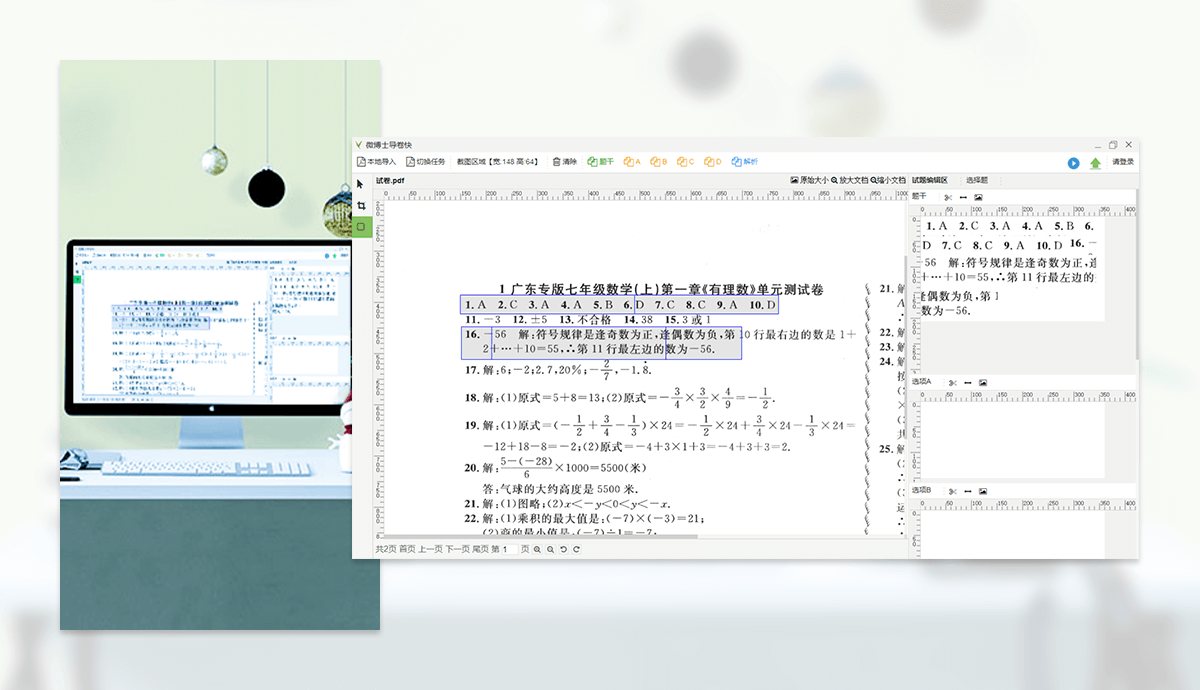Select the arrow pointer tool
Image resolution: width=1200 pixels, height=690 pixels.
coord(361,184)
